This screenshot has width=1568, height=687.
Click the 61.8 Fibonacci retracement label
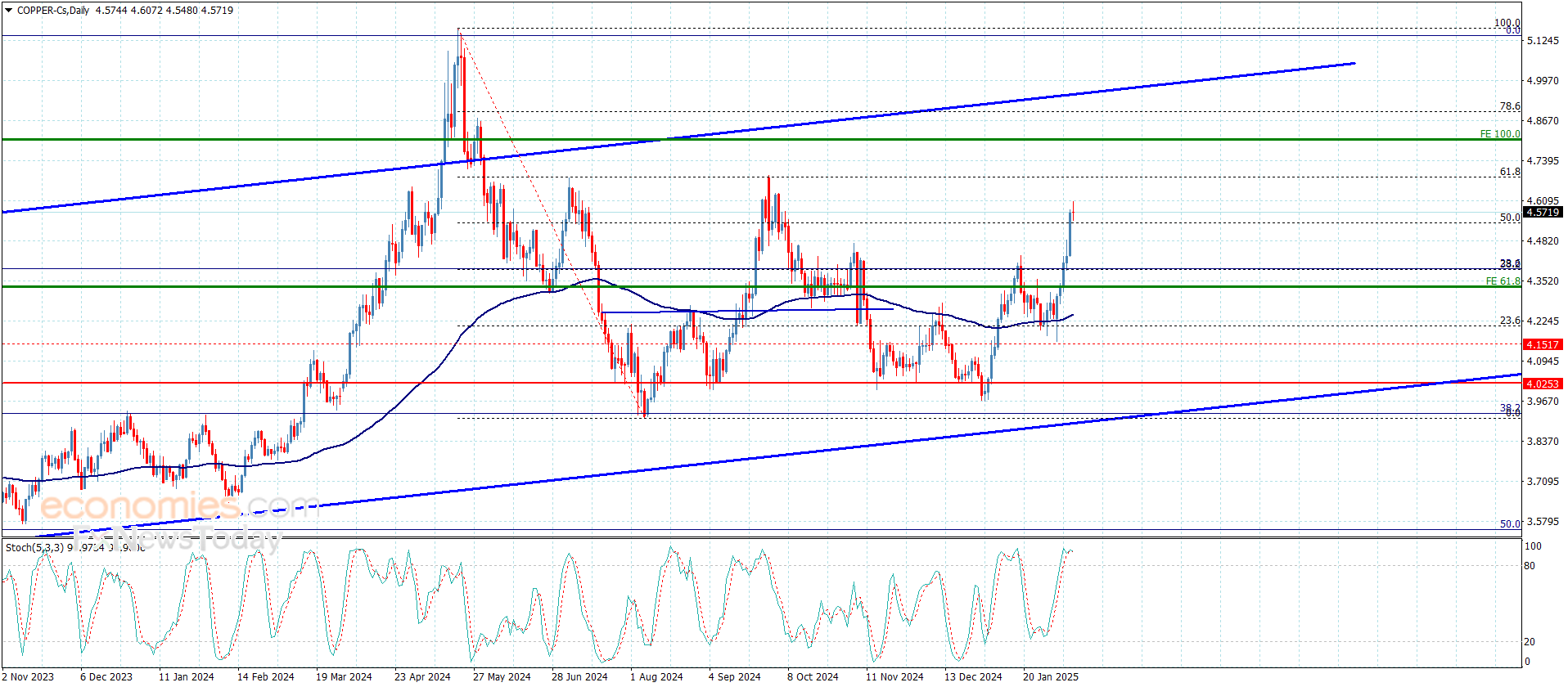[1510, 172]
